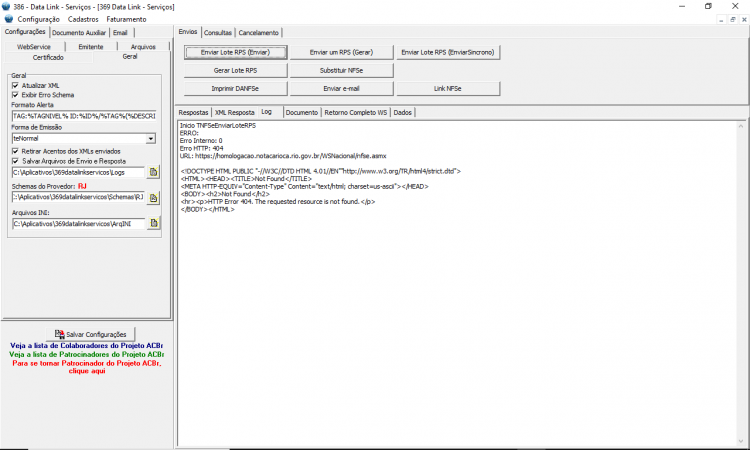Viewport: 750px width, 450px height.
Task: Show the Retorno Completo WS tab
Action: point(356,112)
